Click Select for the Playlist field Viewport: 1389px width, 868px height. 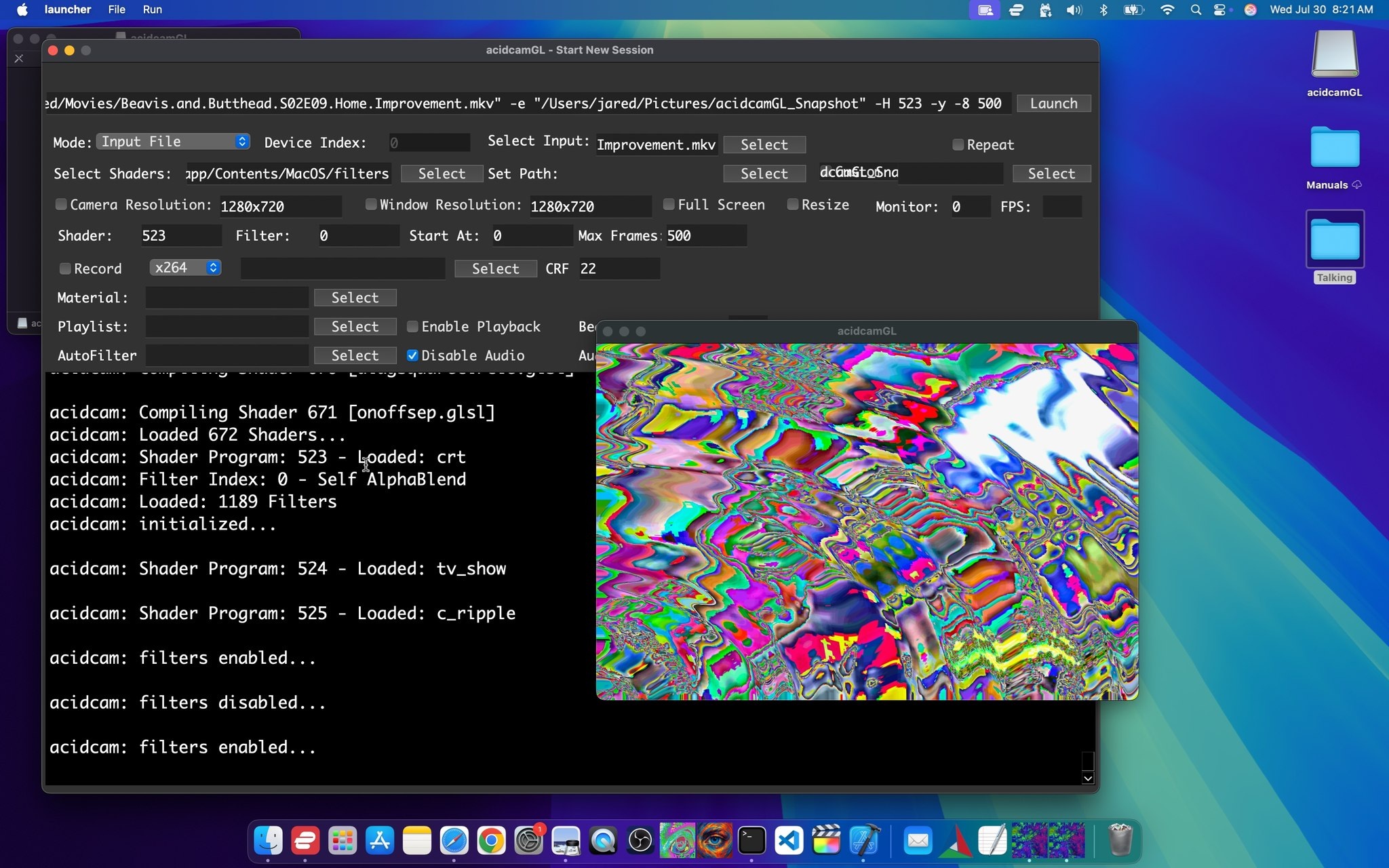(x=355, y=327)
